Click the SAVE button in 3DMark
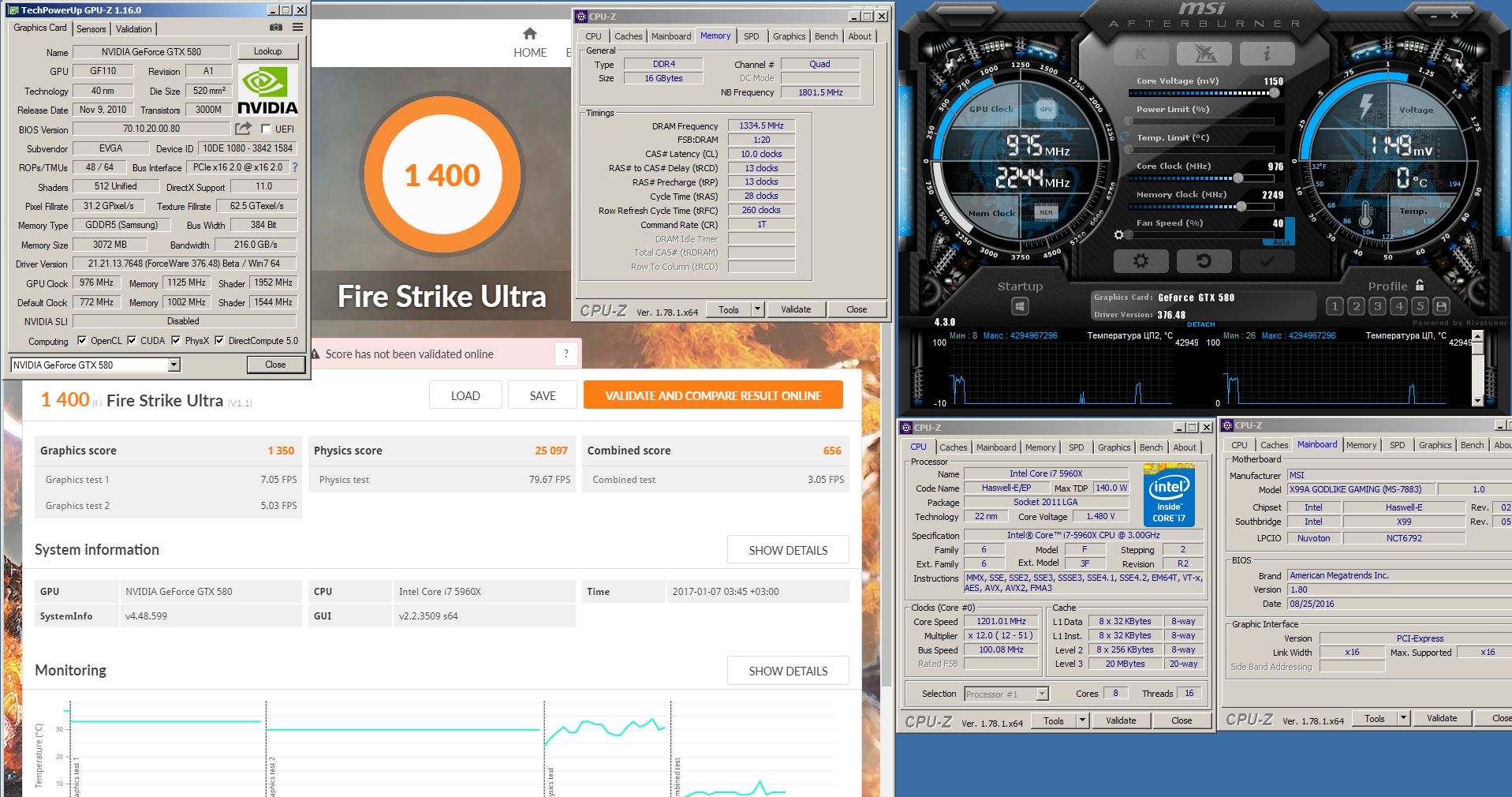Viewport: 1512px width, 797px height. [543, 395]
